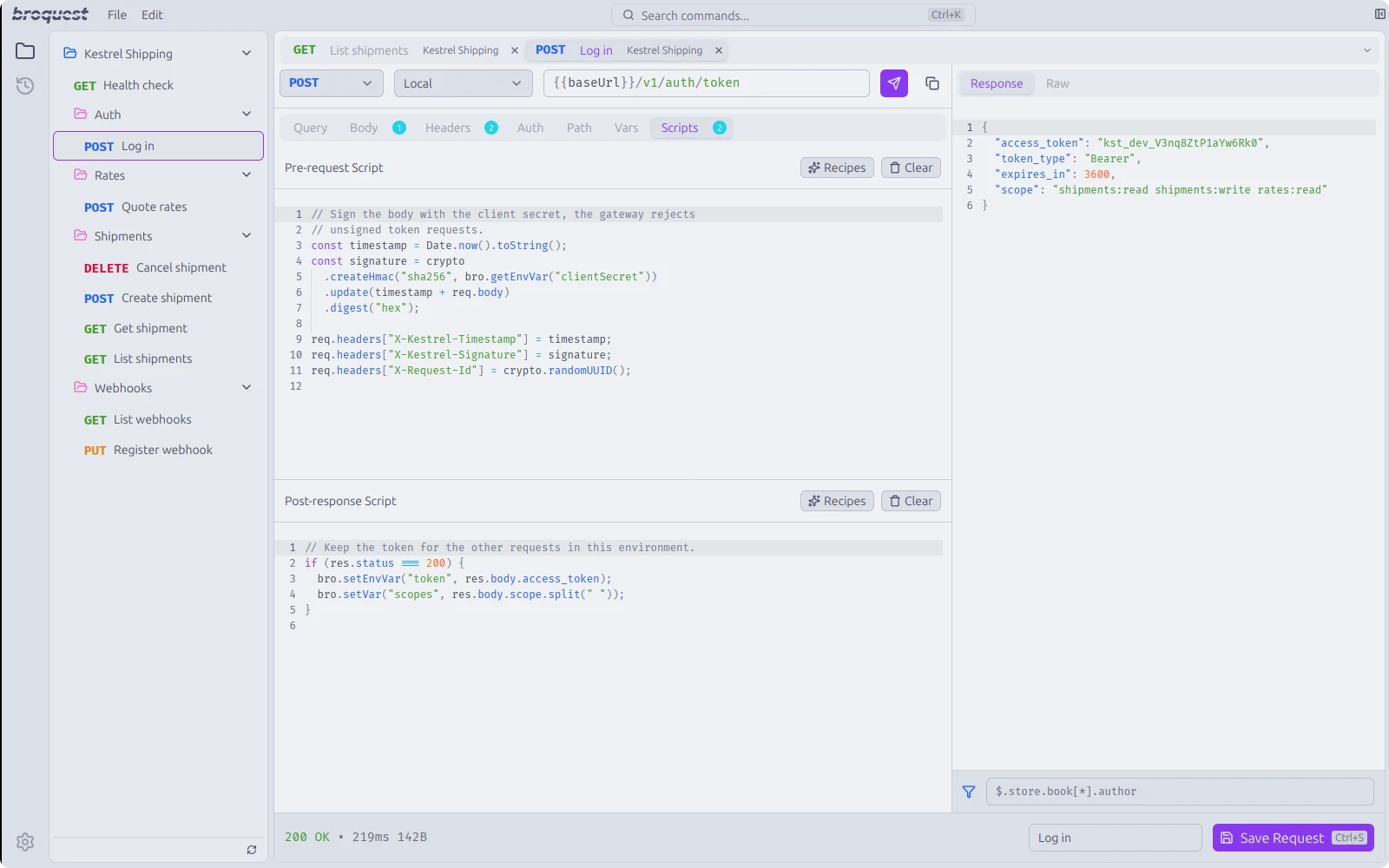Collapse the Webhooks folder
The width and height of the screenshot is (1389, 868).
(x=247, y=387)
